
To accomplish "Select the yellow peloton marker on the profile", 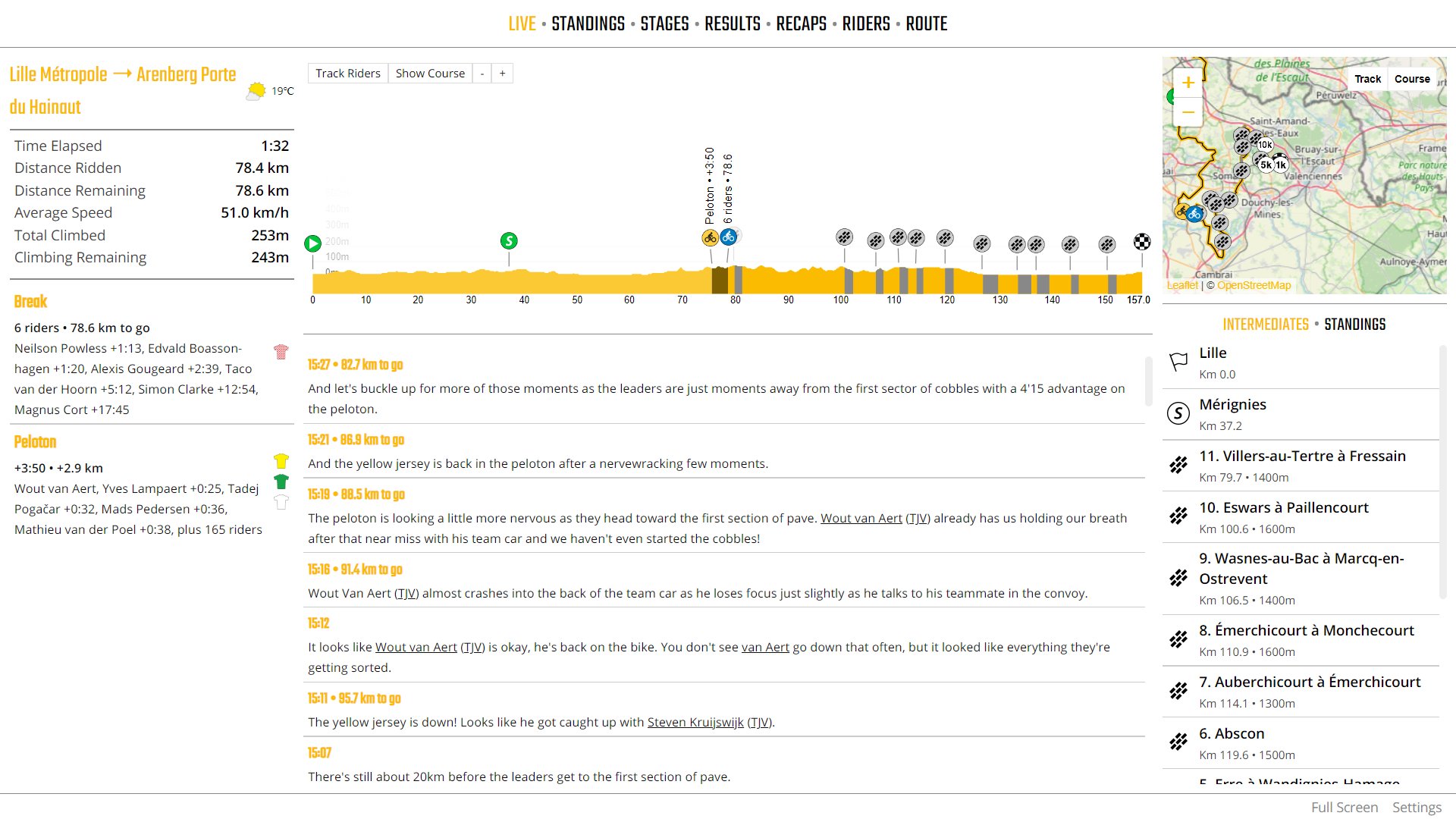I will pos(710,237).
